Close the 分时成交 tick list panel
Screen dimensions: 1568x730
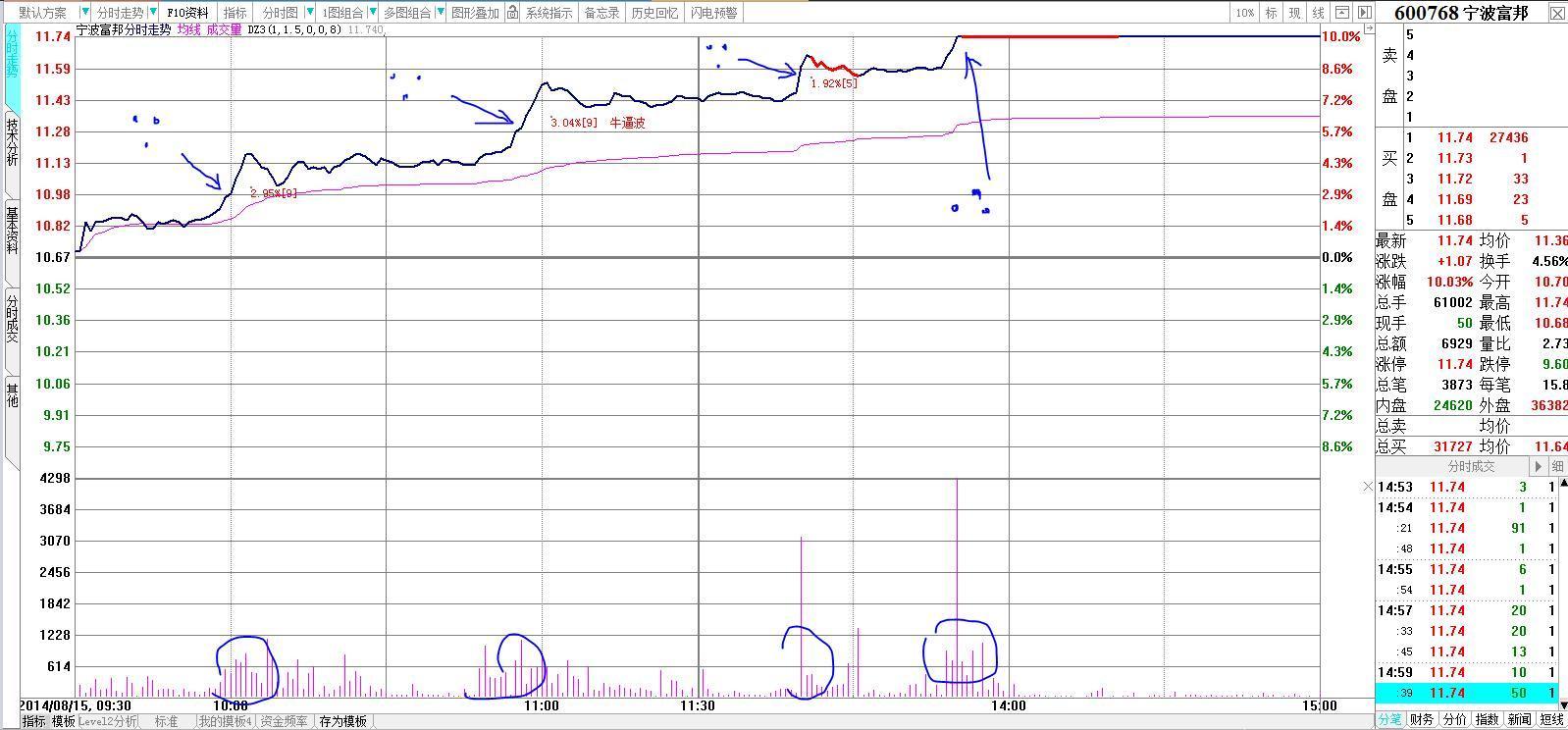(1368, 487)
